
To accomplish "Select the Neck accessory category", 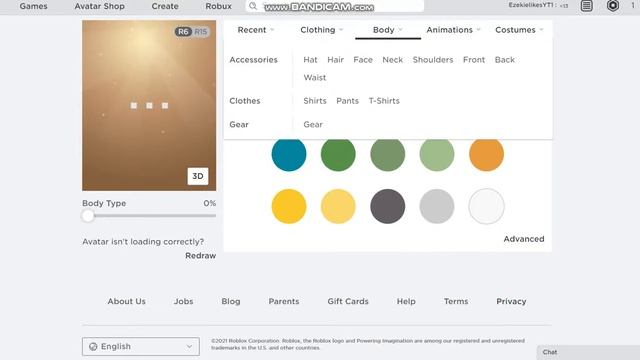I will pyautogui.click(x=393, y=60).
